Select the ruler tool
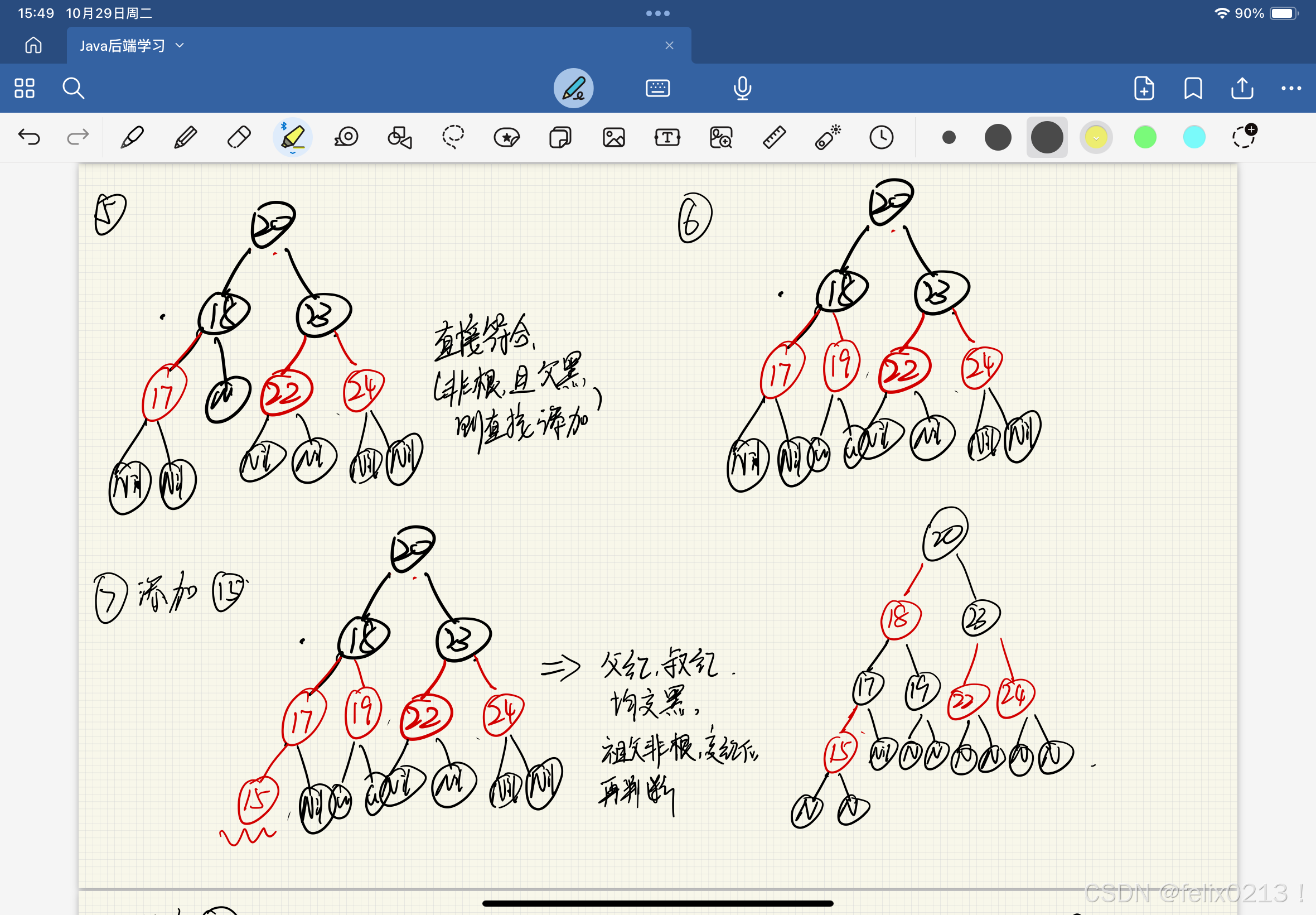 click(x=774, y=138)
